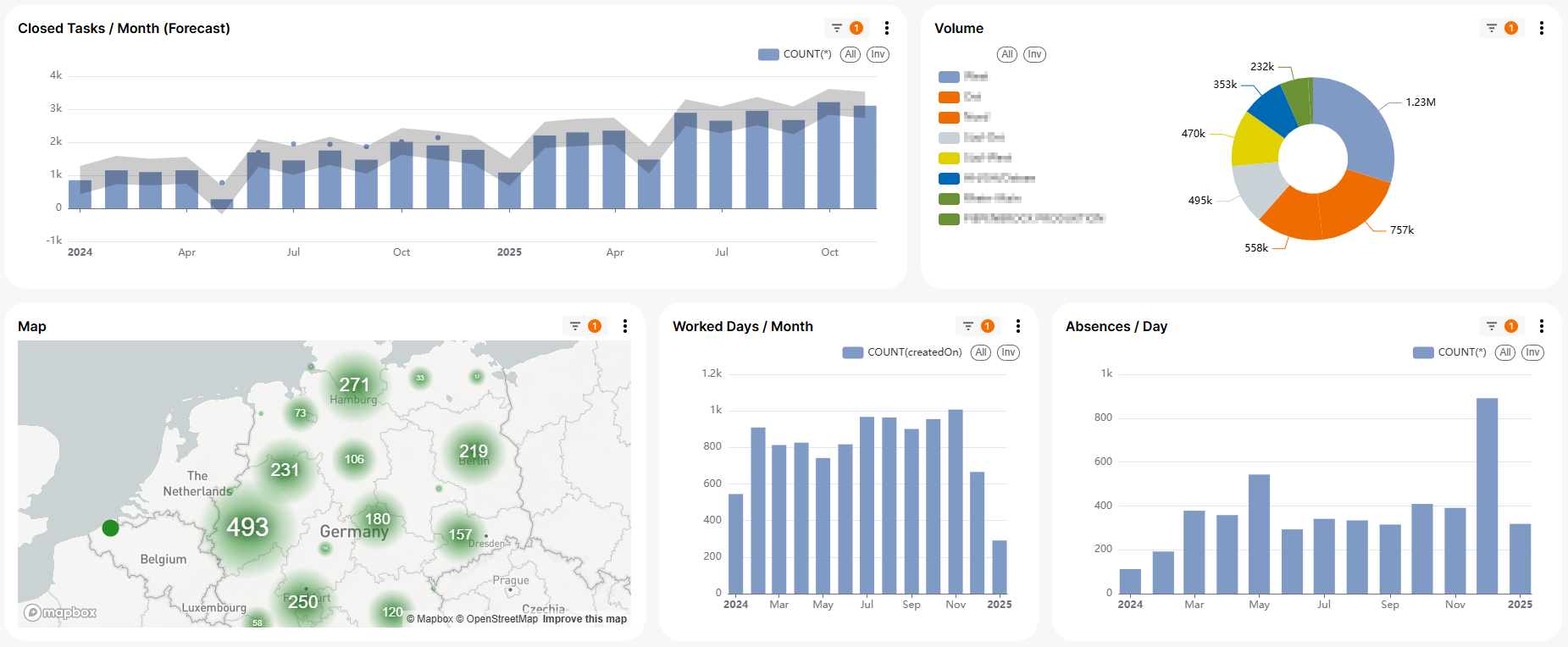Select the gray 495k donut slice
This screenshot has height=647, width=1568.
(1259, 187)
